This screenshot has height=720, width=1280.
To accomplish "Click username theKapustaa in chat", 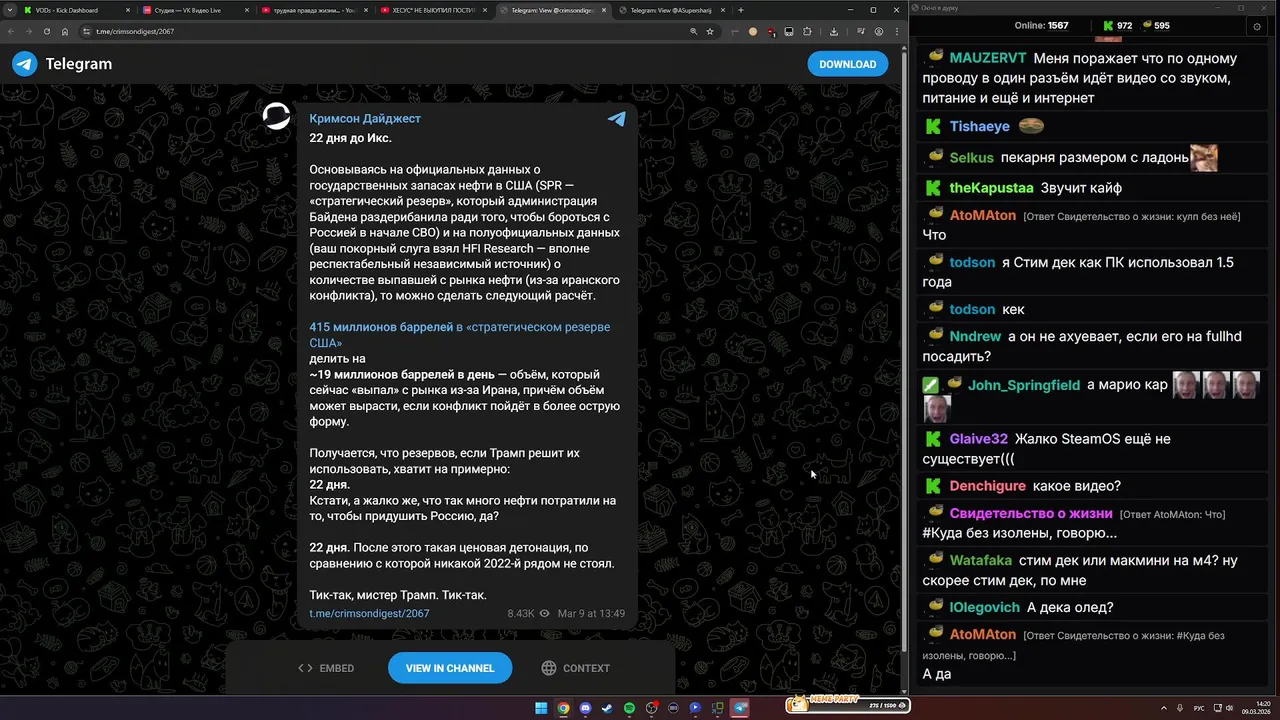I will coord(991,187).
